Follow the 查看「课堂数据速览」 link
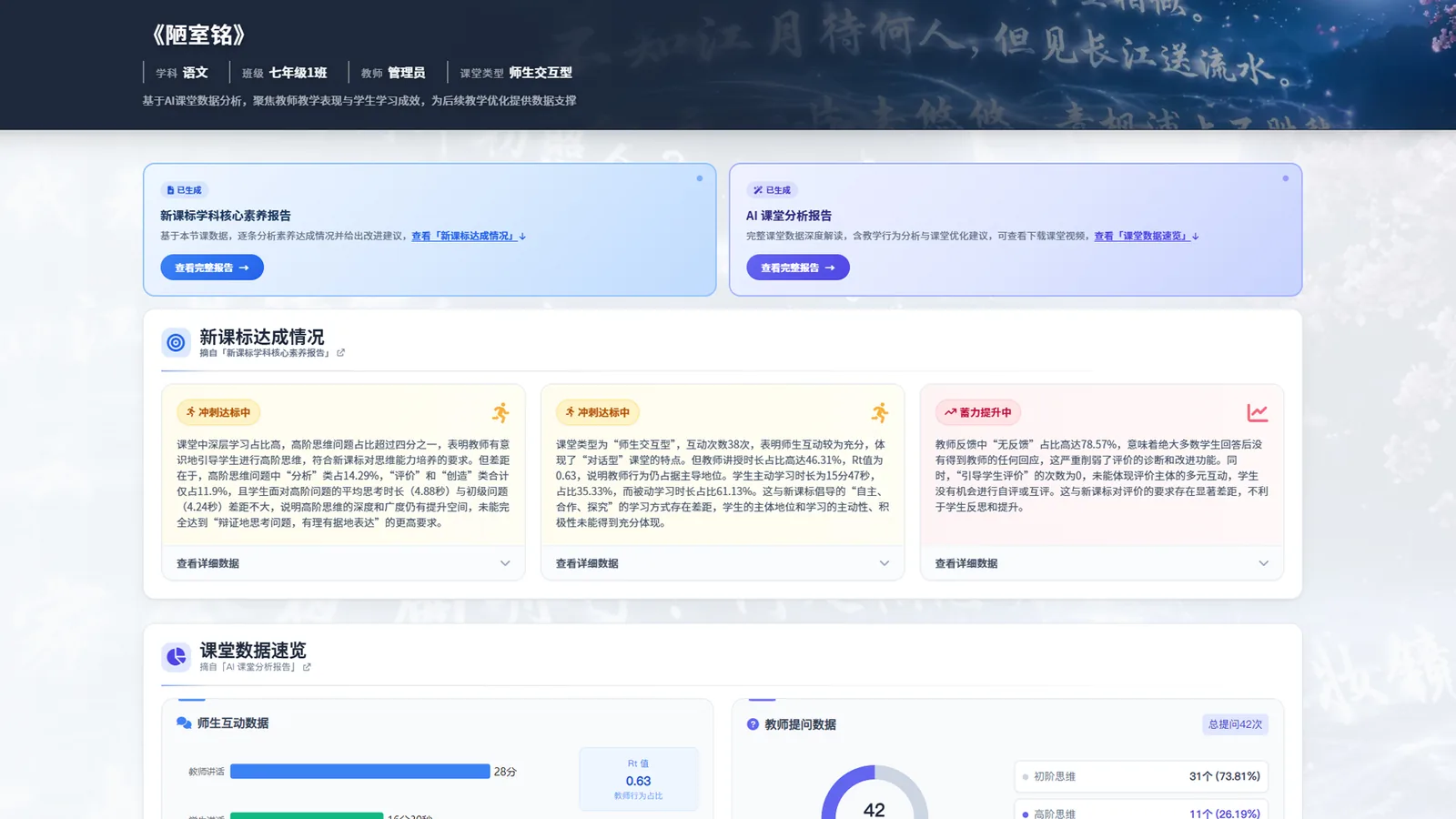The image size is (1456, 819). (1147, 236)
